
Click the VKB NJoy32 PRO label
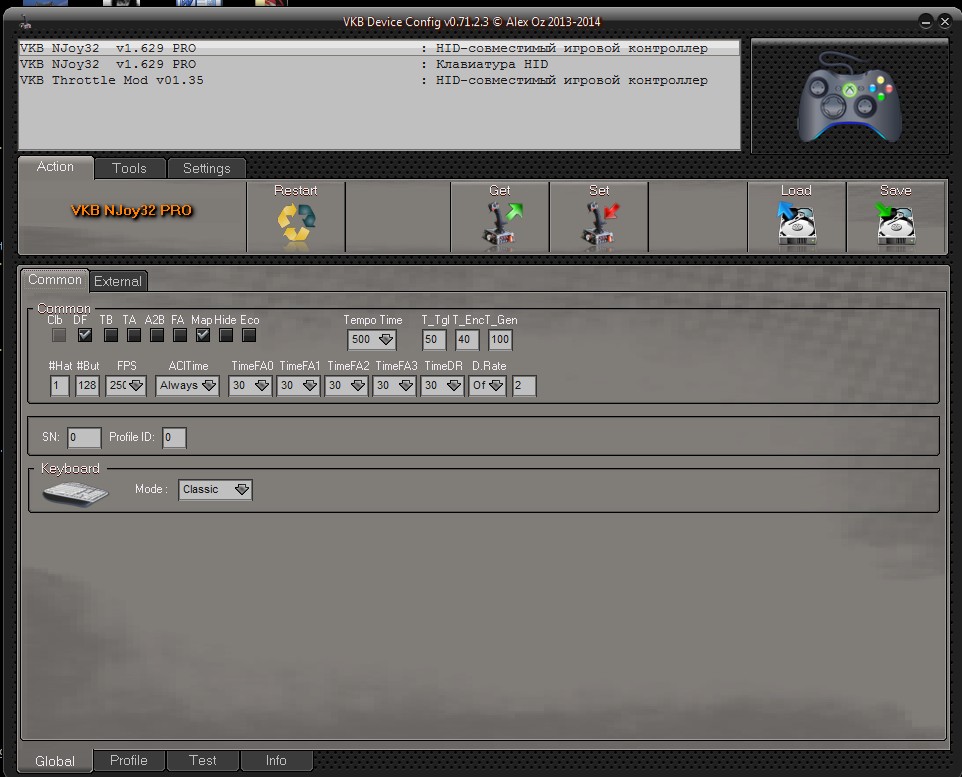pos(132,211)
